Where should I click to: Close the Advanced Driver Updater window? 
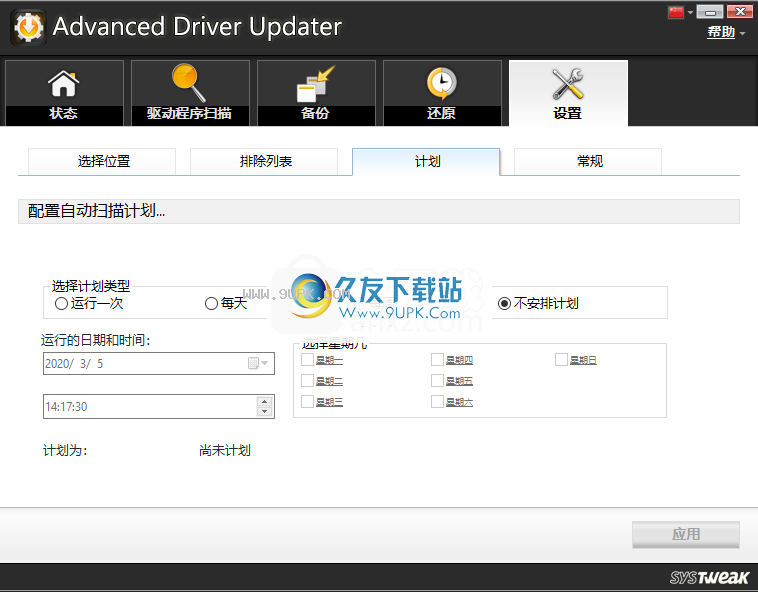[x=739, y=12]
